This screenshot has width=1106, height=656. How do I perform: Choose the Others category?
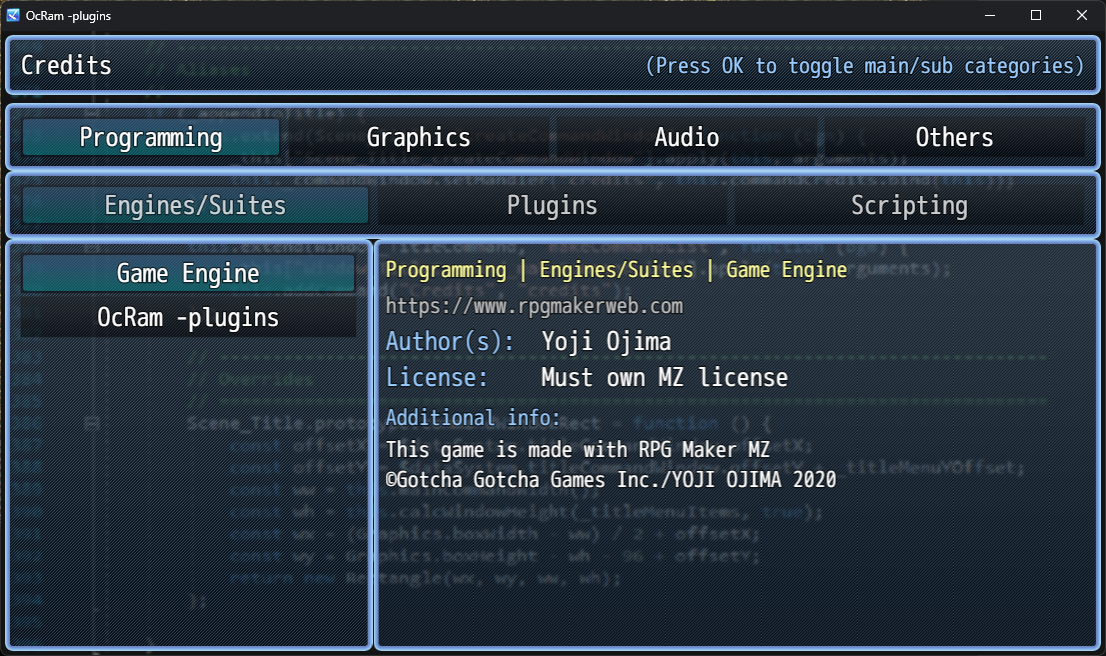(x=954, y=137)
